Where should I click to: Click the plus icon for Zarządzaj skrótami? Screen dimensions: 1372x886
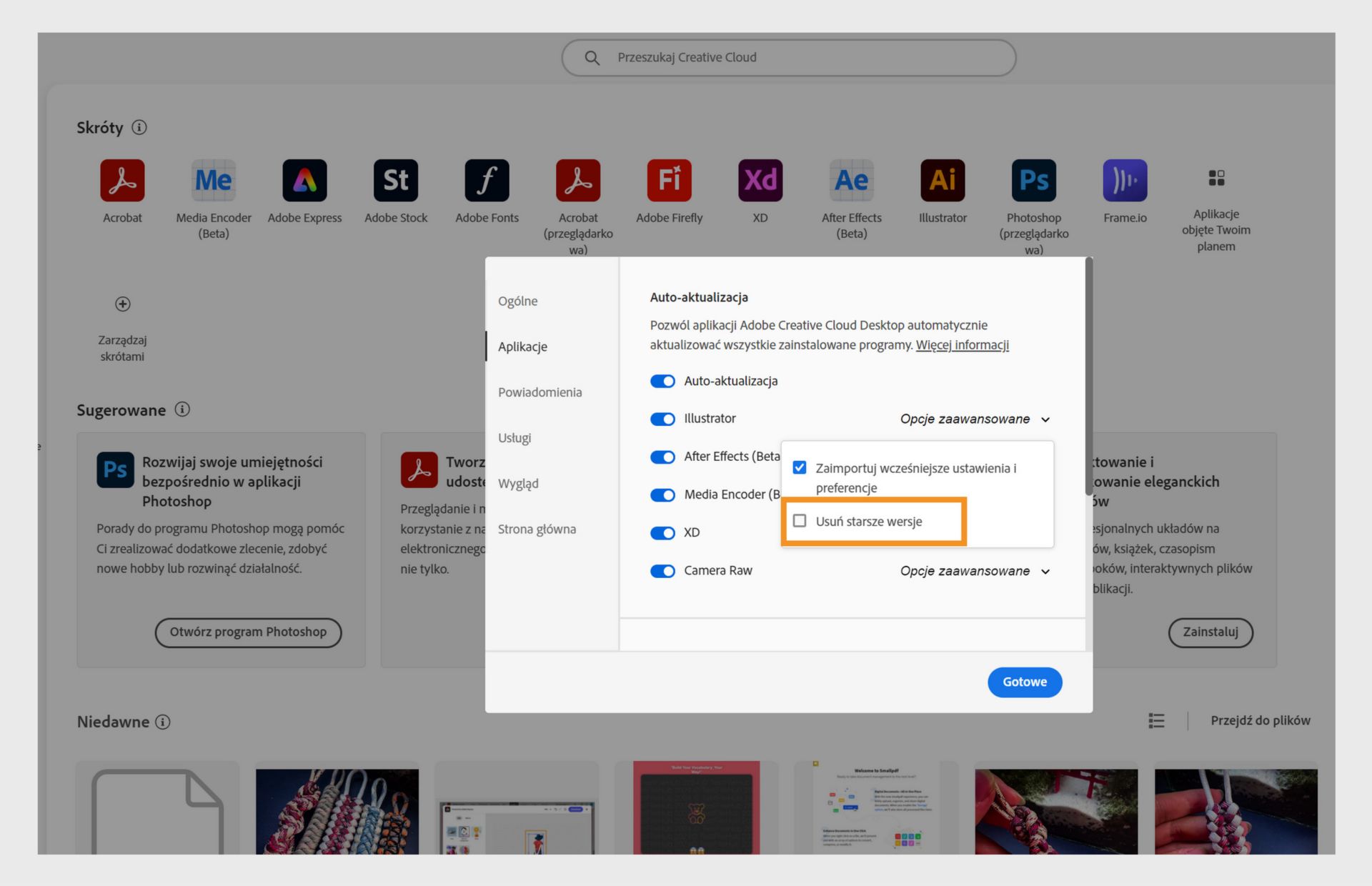pyautogui.click(x=123, y=304)
